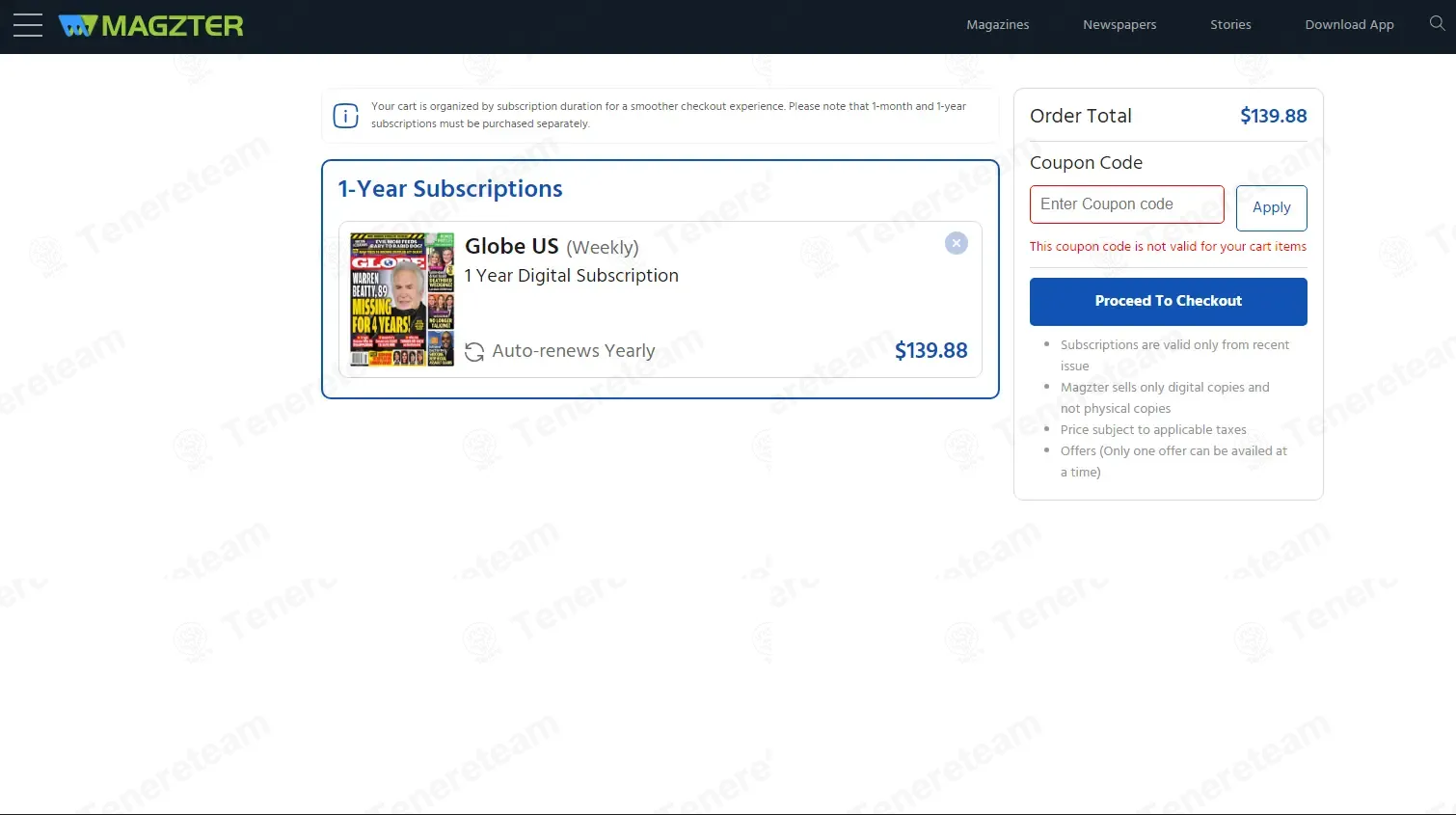Open the Download App menu item

(x=1349, y=25)
